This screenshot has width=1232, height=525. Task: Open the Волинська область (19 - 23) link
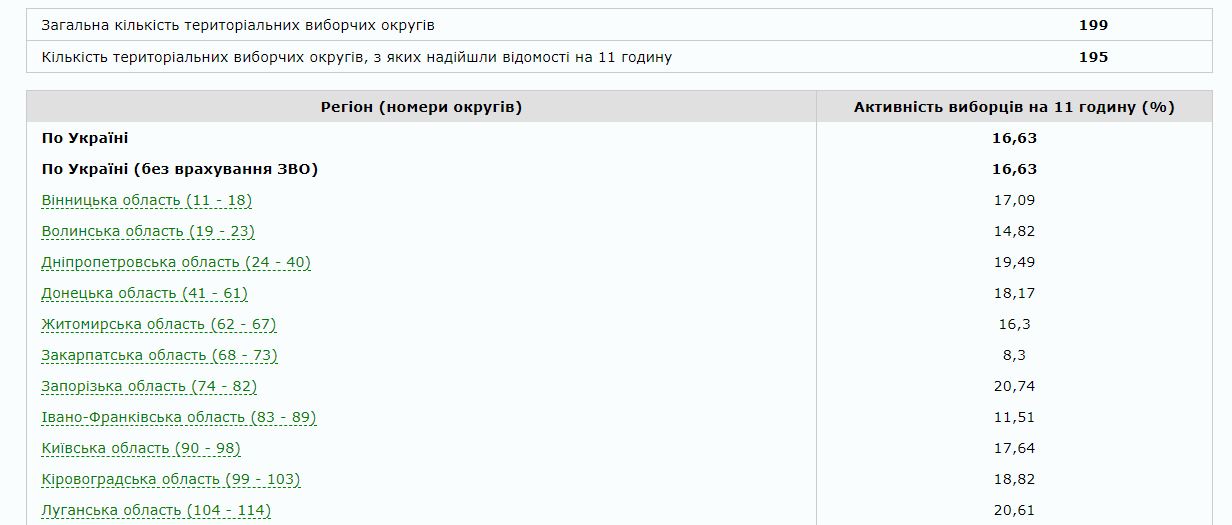[148, 231]
